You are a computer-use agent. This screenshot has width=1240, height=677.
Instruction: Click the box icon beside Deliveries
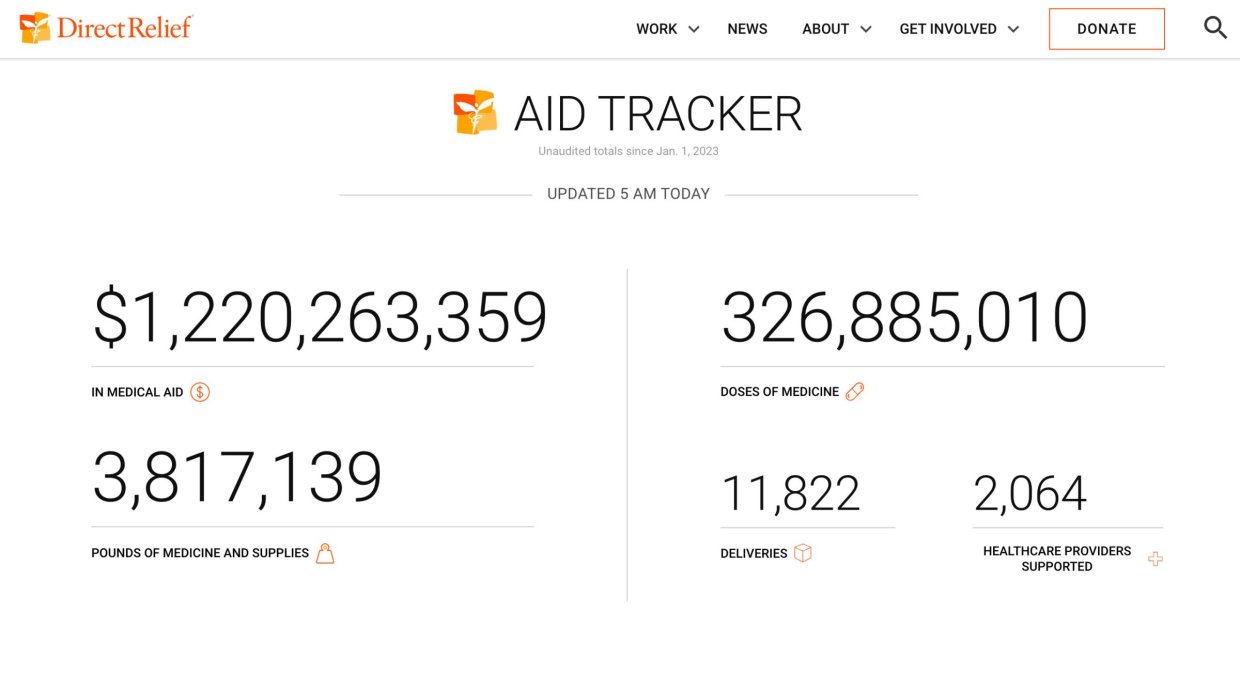pos(803,553)
